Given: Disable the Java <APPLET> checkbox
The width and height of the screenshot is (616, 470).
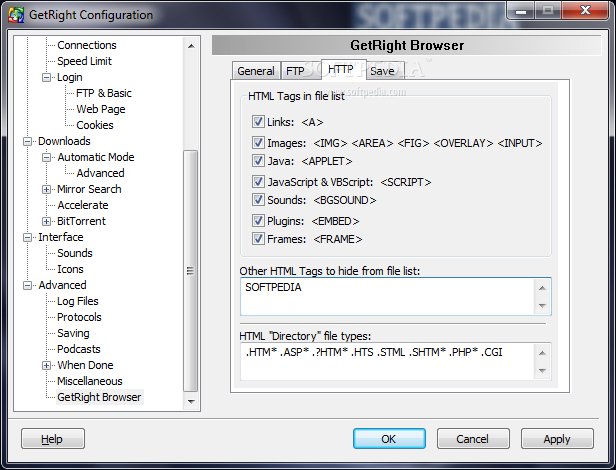Looking at the screenshot, I should point(258,161).
